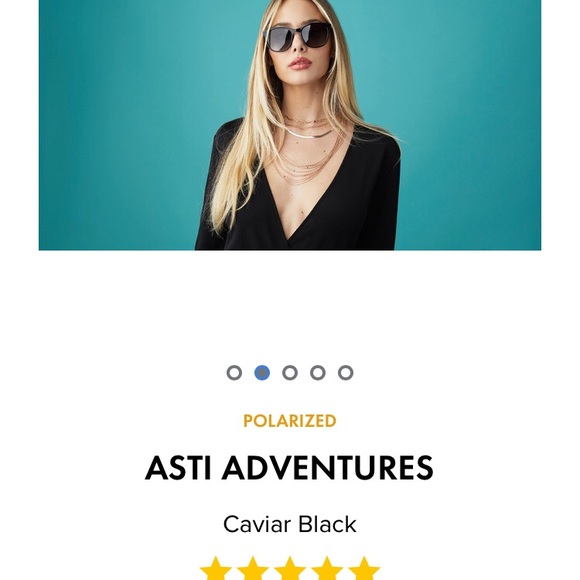The height and width of the screenshot is (580, 580).
Task: Click the first yellow rating star
Action: point(216,569)
